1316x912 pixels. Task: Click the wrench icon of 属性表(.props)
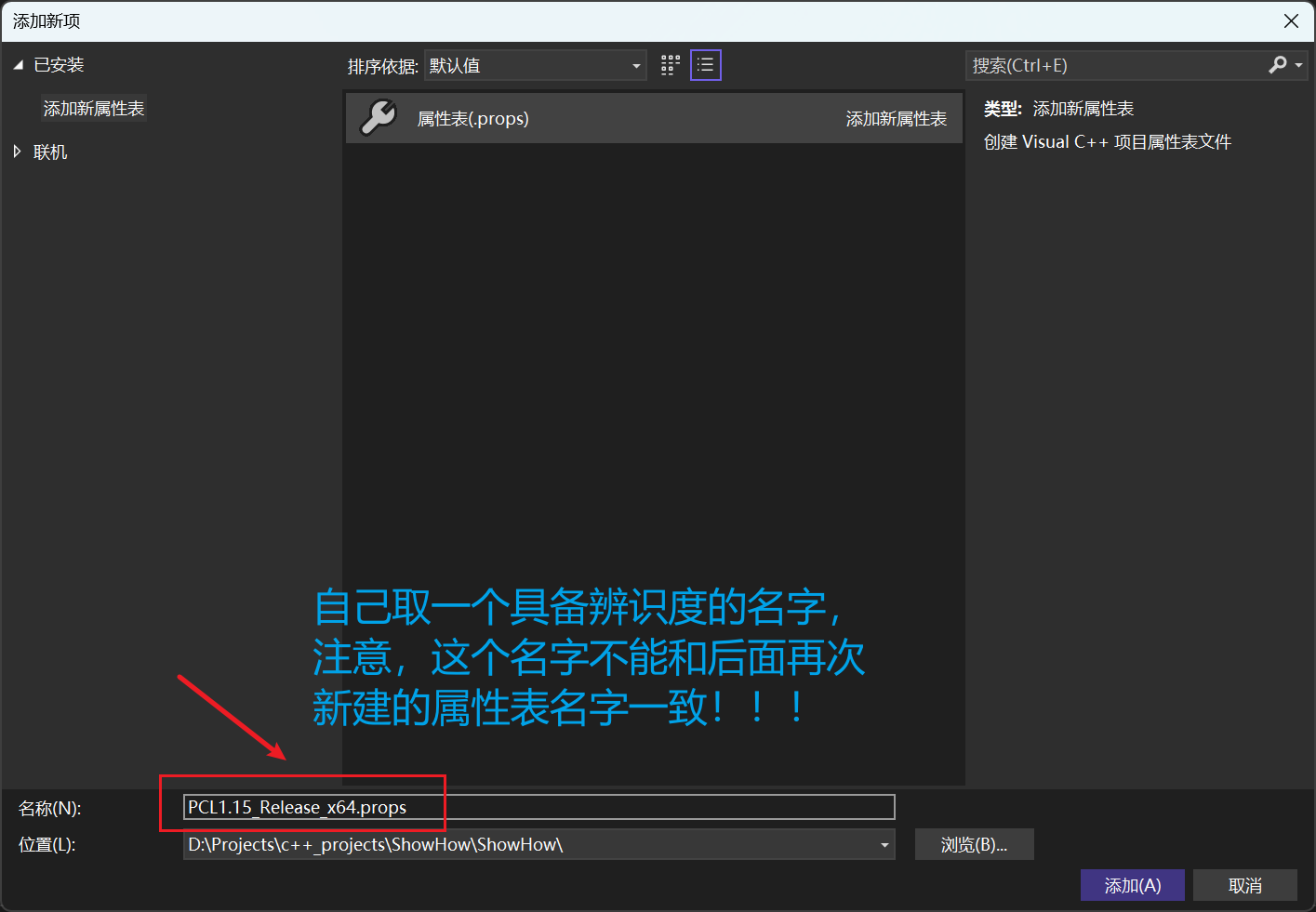pyautogui.click(x=378, y=118)
